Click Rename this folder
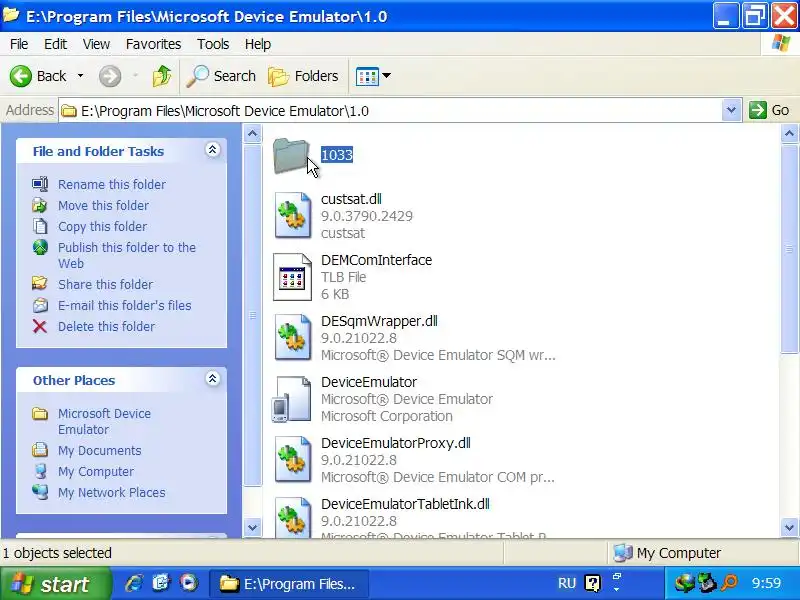This screenshot has width=800, height=600. (x=112, y=184)
